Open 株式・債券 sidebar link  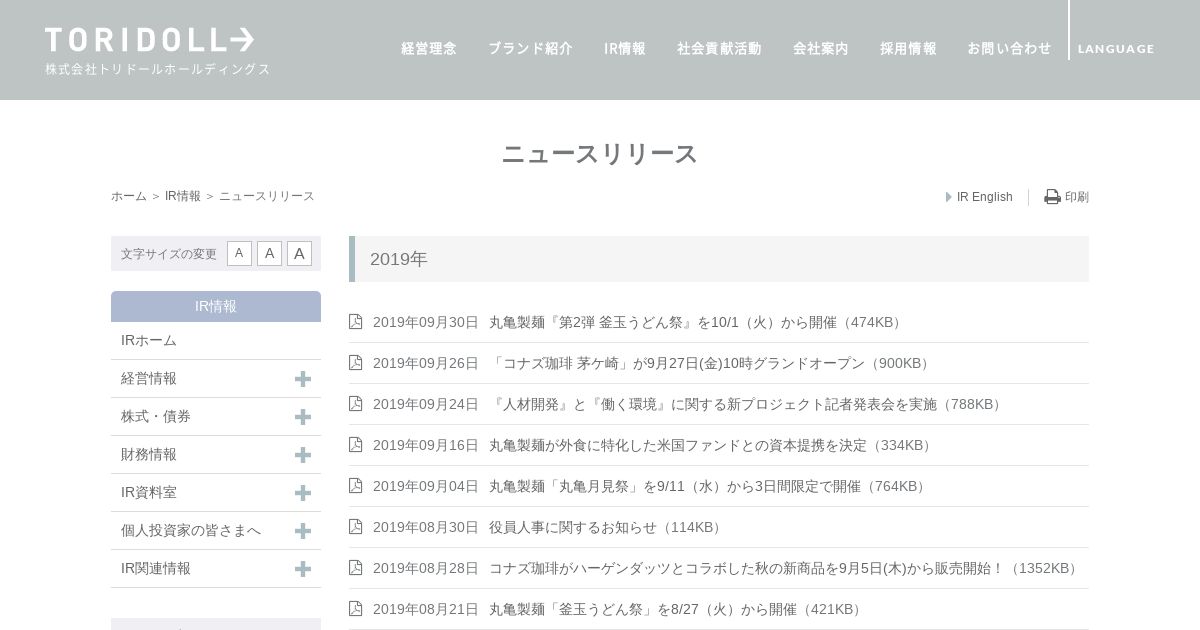pyautogui.click(x=156, y=416)
